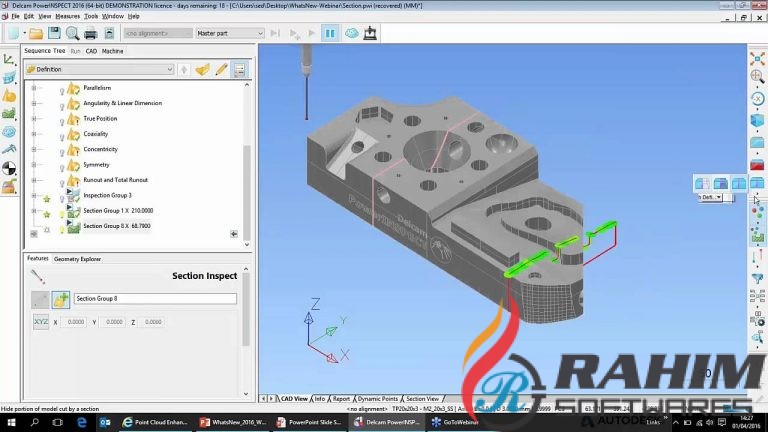Toggle lightbulb visibility for Section Group 8
The image size is (768, 432).
pos(62,229)
